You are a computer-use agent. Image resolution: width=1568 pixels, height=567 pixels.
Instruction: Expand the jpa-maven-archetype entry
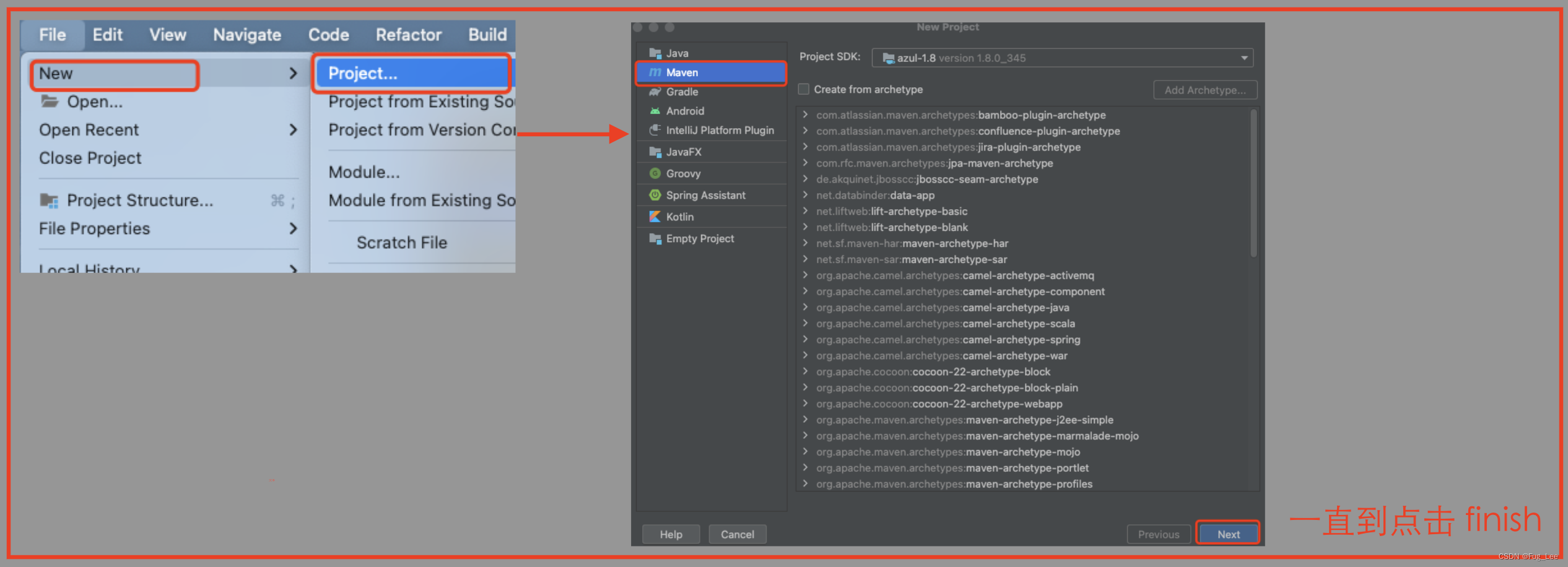pos(805,163)
